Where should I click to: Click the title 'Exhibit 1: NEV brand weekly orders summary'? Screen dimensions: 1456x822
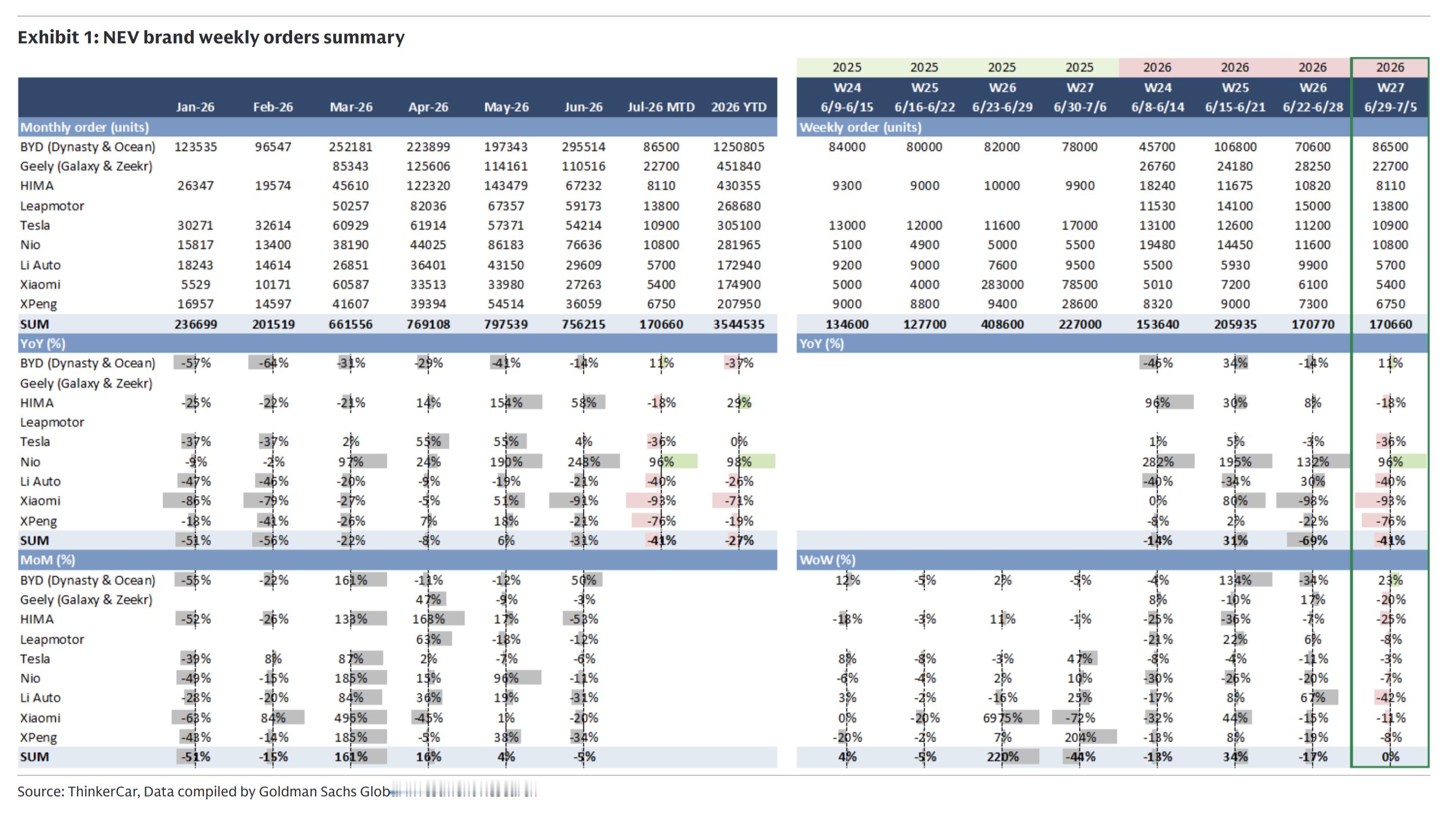click(x=211, y=37)
